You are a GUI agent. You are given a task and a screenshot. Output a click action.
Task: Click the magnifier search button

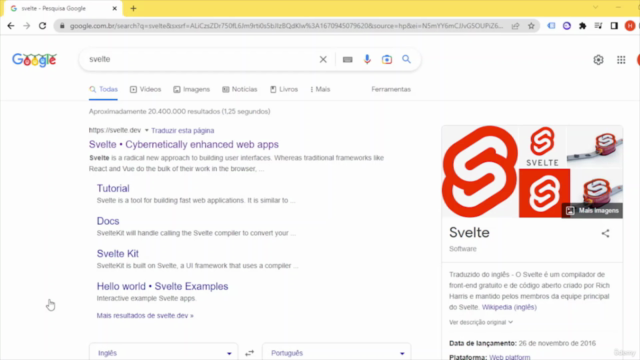point(406,59)
